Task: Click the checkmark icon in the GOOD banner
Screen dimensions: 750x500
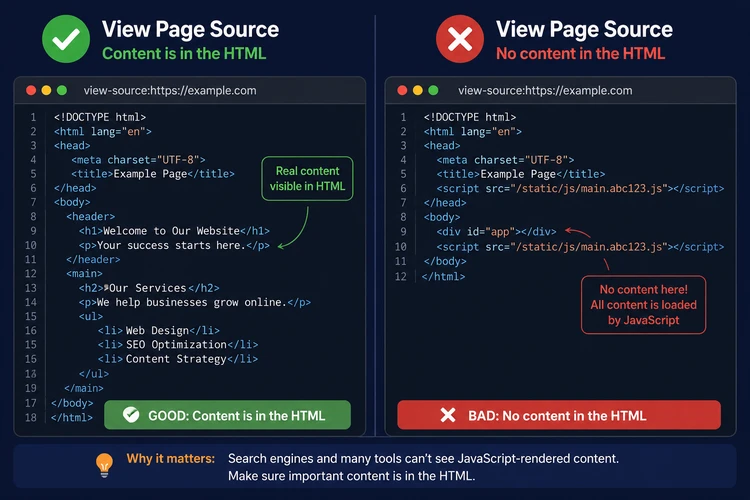Action: (x=131, y=415)
